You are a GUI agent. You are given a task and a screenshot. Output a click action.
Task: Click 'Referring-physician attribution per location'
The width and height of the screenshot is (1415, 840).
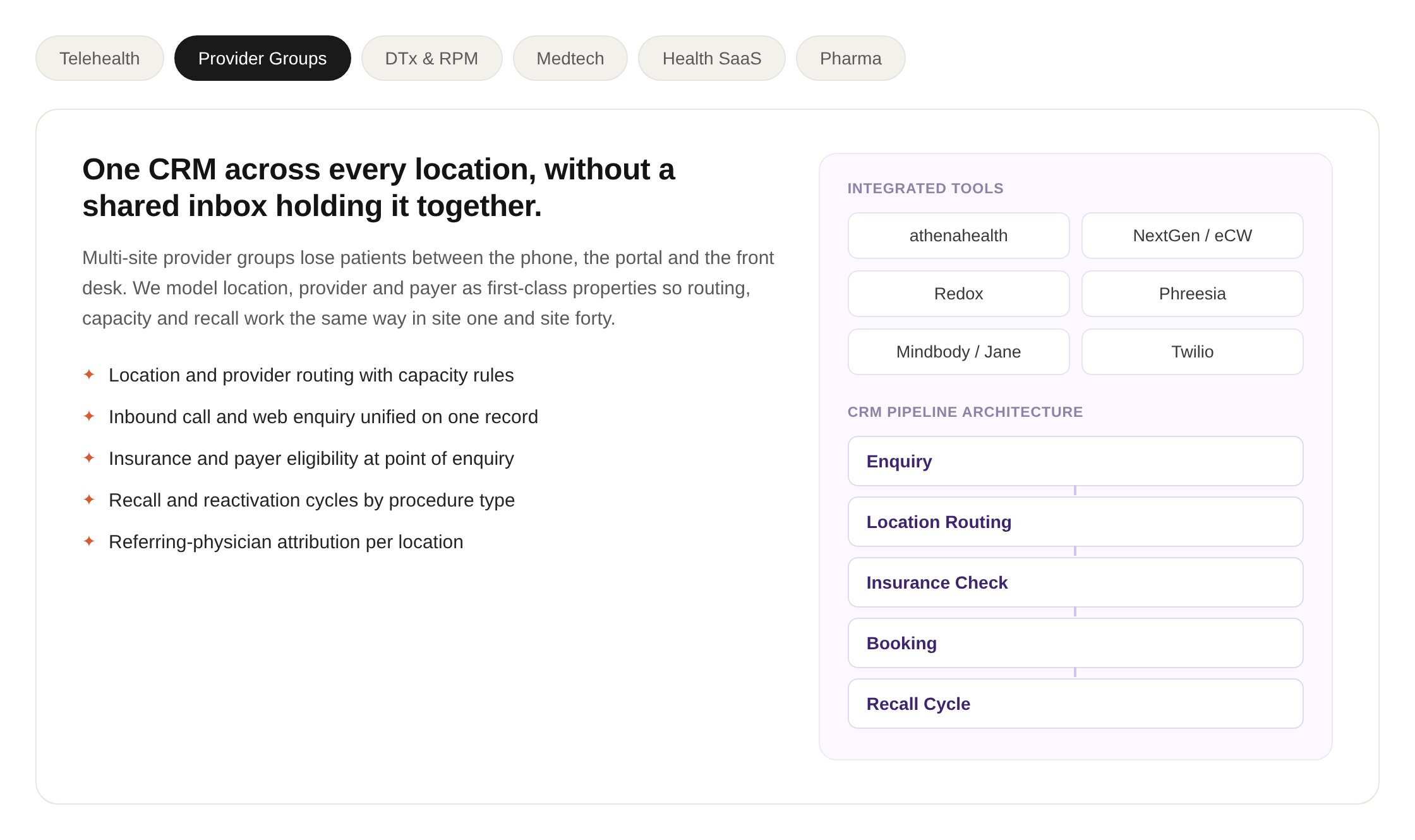pos(286,542)
